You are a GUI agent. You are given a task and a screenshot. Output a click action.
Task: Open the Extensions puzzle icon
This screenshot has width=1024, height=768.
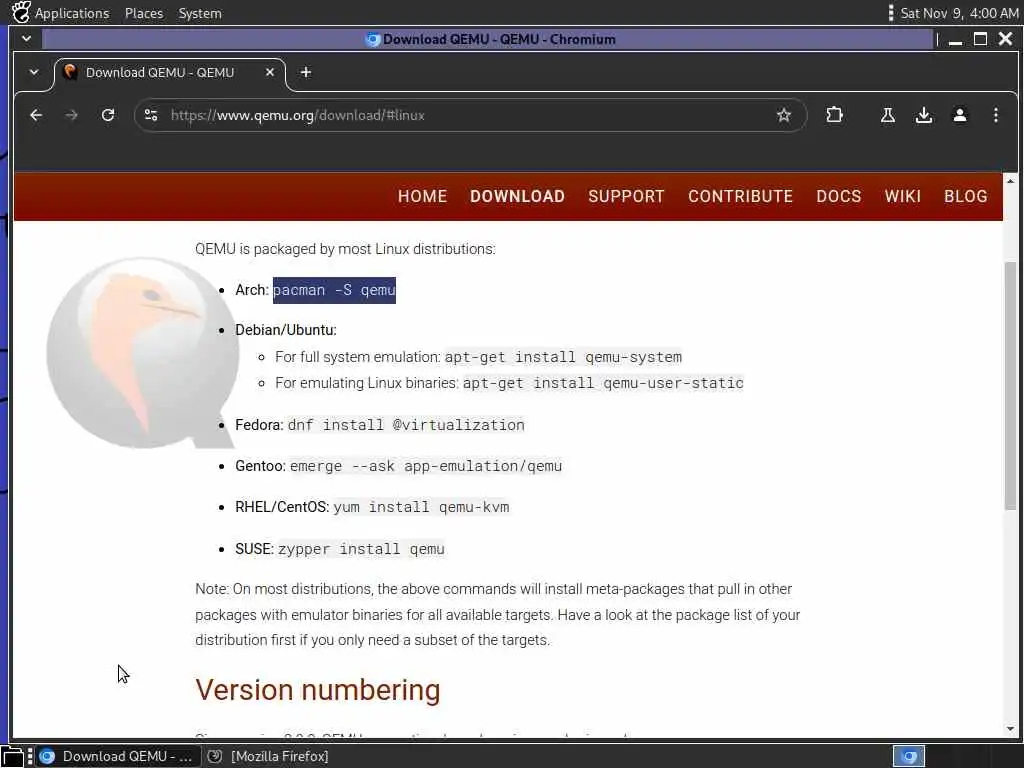click(834, 116)
